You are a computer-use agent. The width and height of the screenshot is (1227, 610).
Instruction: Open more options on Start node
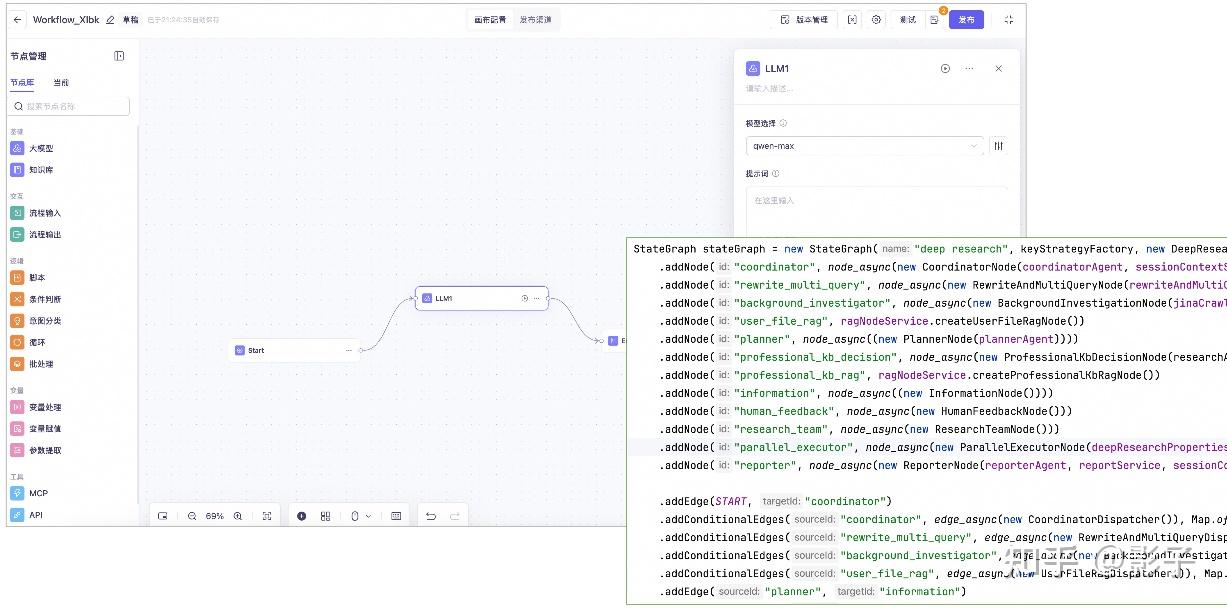(349, 350)
